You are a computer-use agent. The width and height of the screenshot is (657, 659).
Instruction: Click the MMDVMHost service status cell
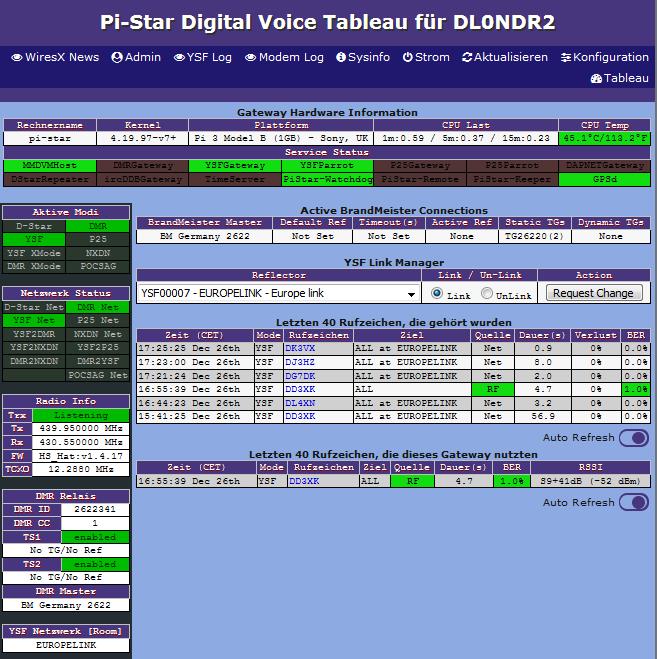coord(50,166)
